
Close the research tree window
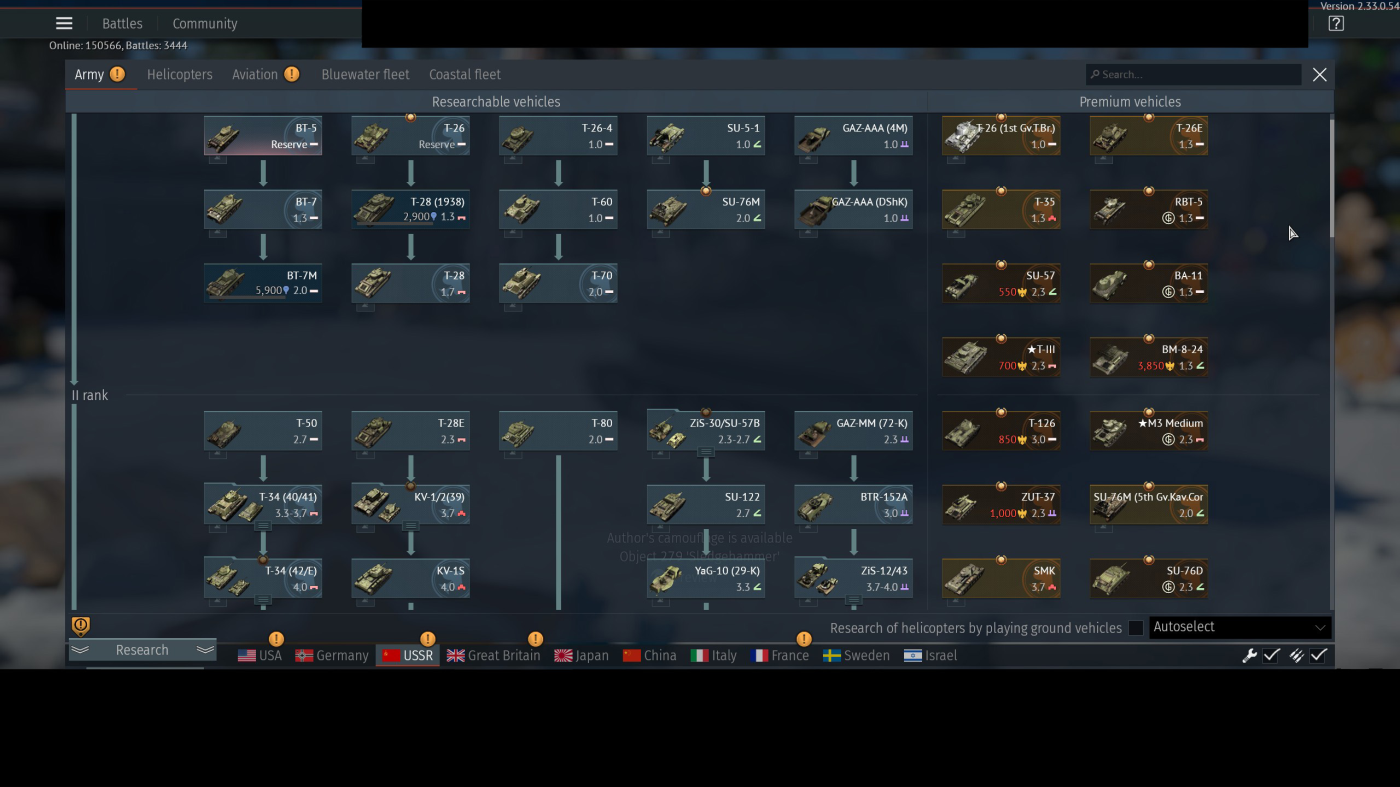coord(1320,74)
